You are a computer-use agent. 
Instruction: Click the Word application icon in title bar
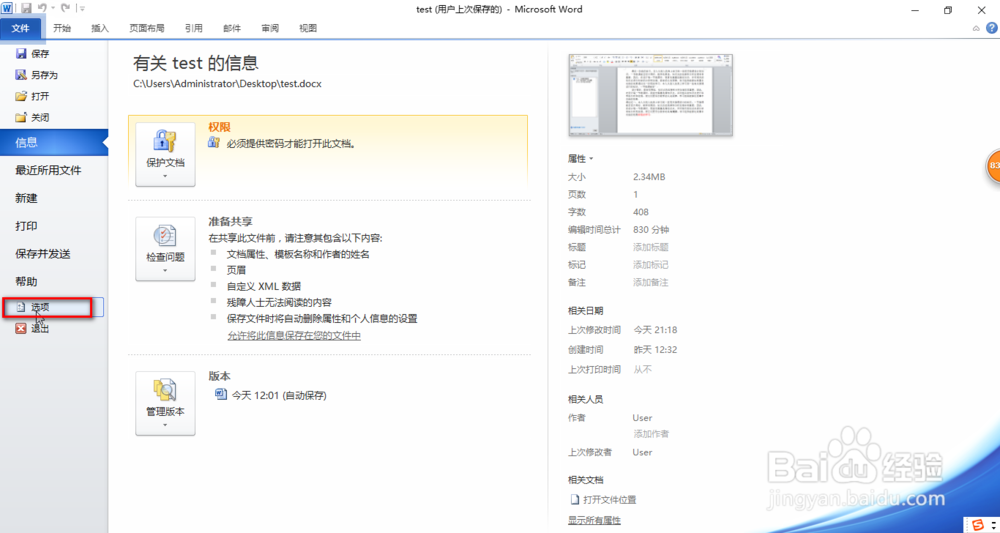[x=8, y=8]
